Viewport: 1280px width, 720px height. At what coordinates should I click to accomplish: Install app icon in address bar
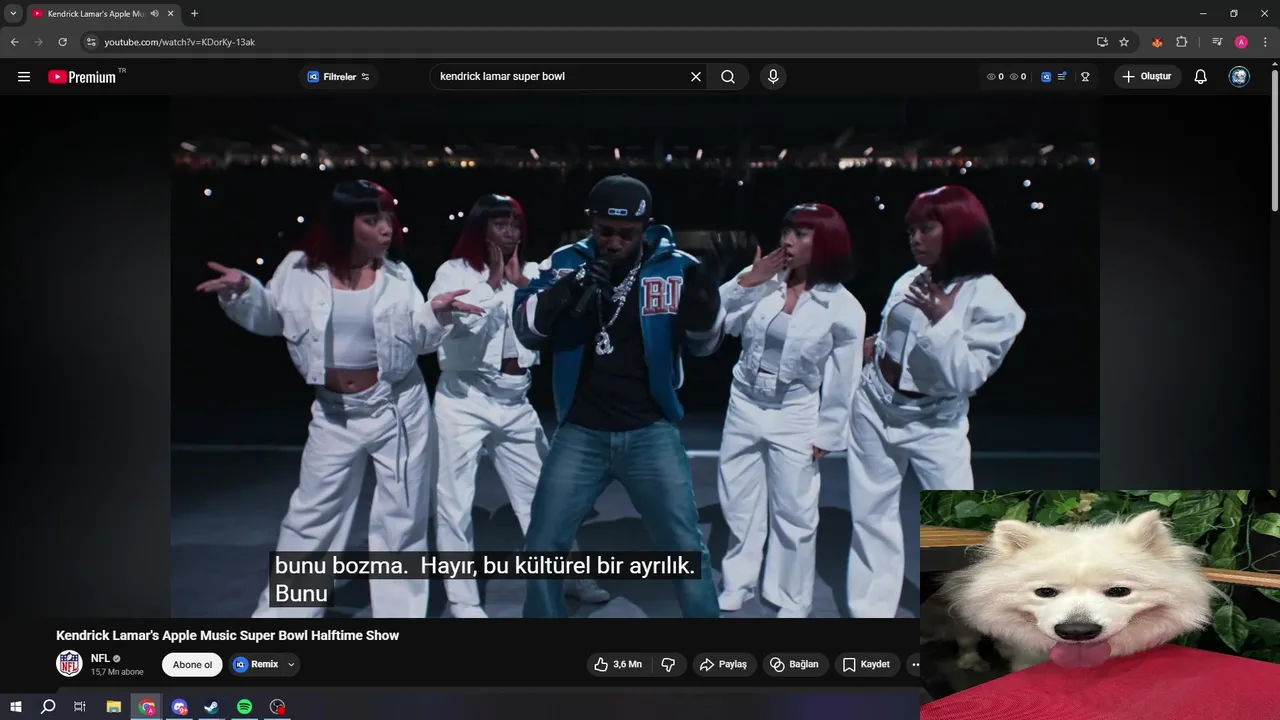pyautogui.click(x=1102, y=42)
